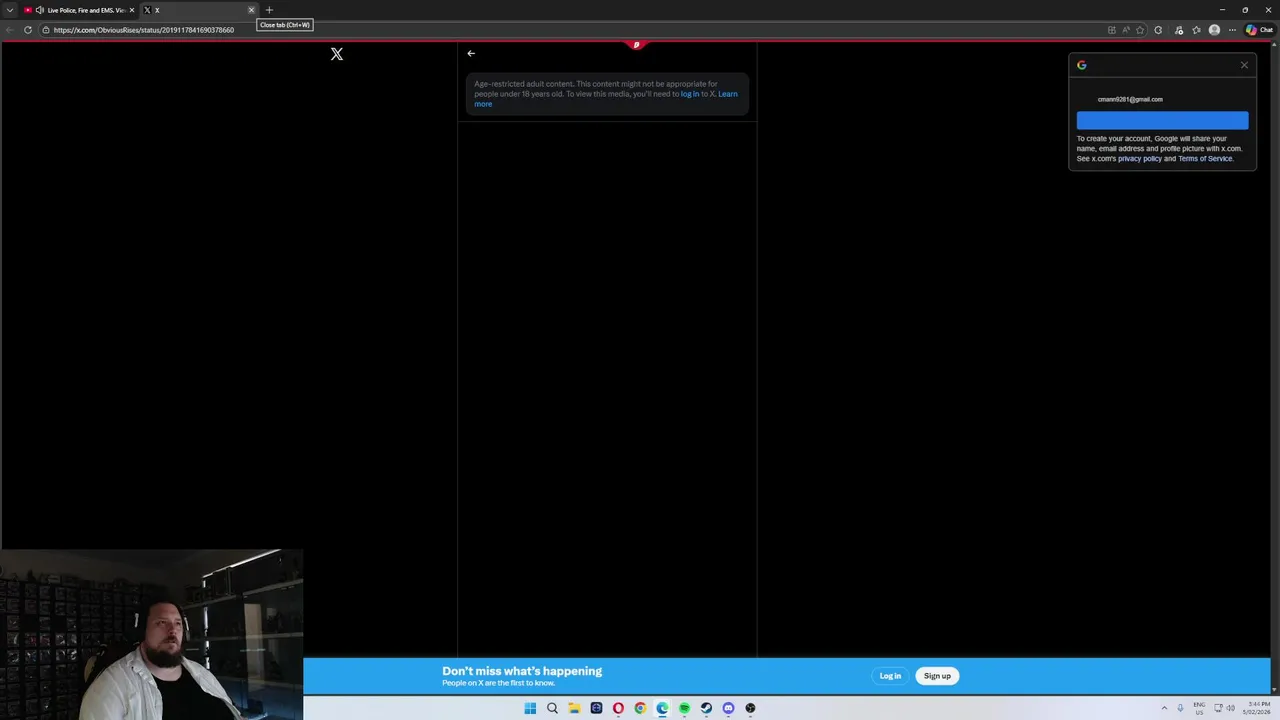Image resolution: width=1280 pixels, height=720 pixels.
Task: Close the Google sign-in popup
Action: pyautogui.click(x=1244, y=65)
